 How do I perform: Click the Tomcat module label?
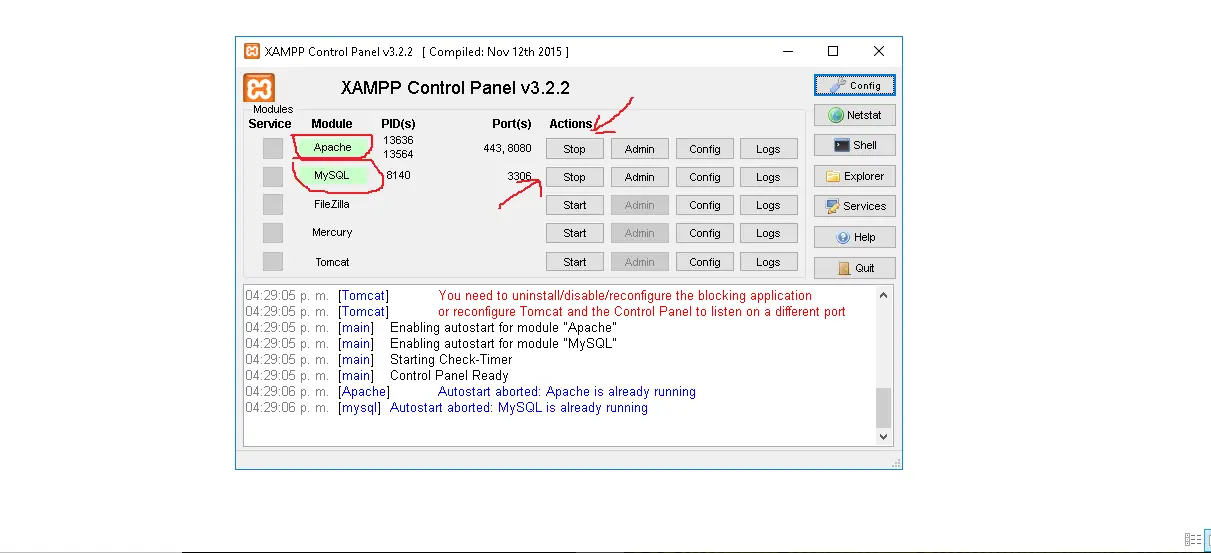(x=333, y=262)
